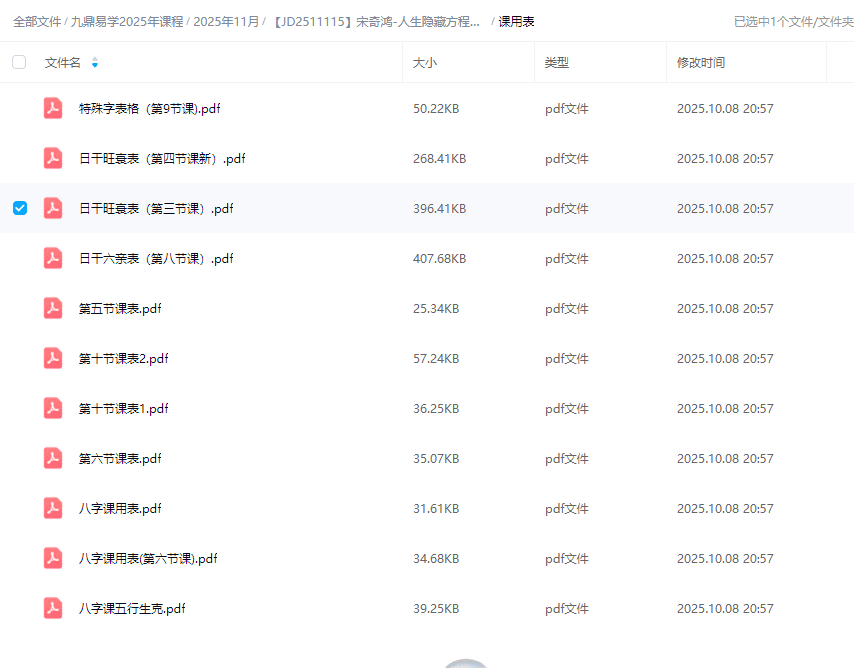
Task: Click the 大小 column header
Action: [x=425, y=62]
